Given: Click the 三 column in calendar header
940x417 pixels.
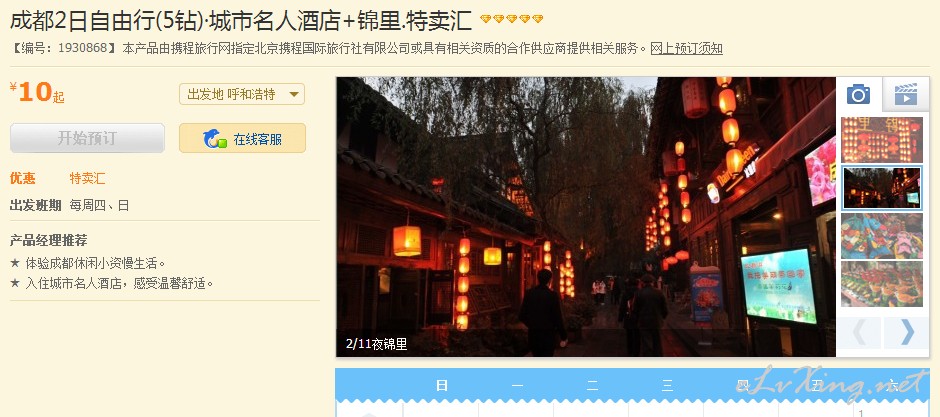Looking at the screenshot, I should point(667,385).
